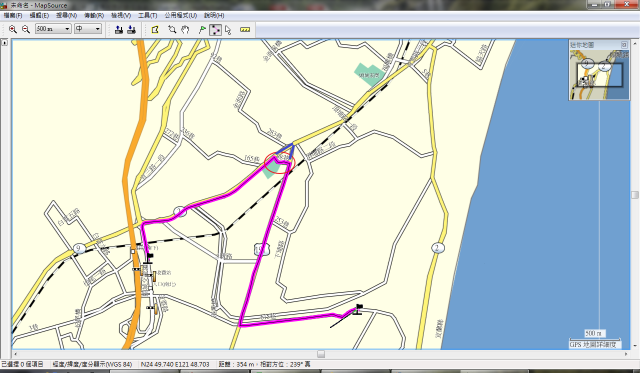Click the route end flag waypoint

(x=358, y=309)
